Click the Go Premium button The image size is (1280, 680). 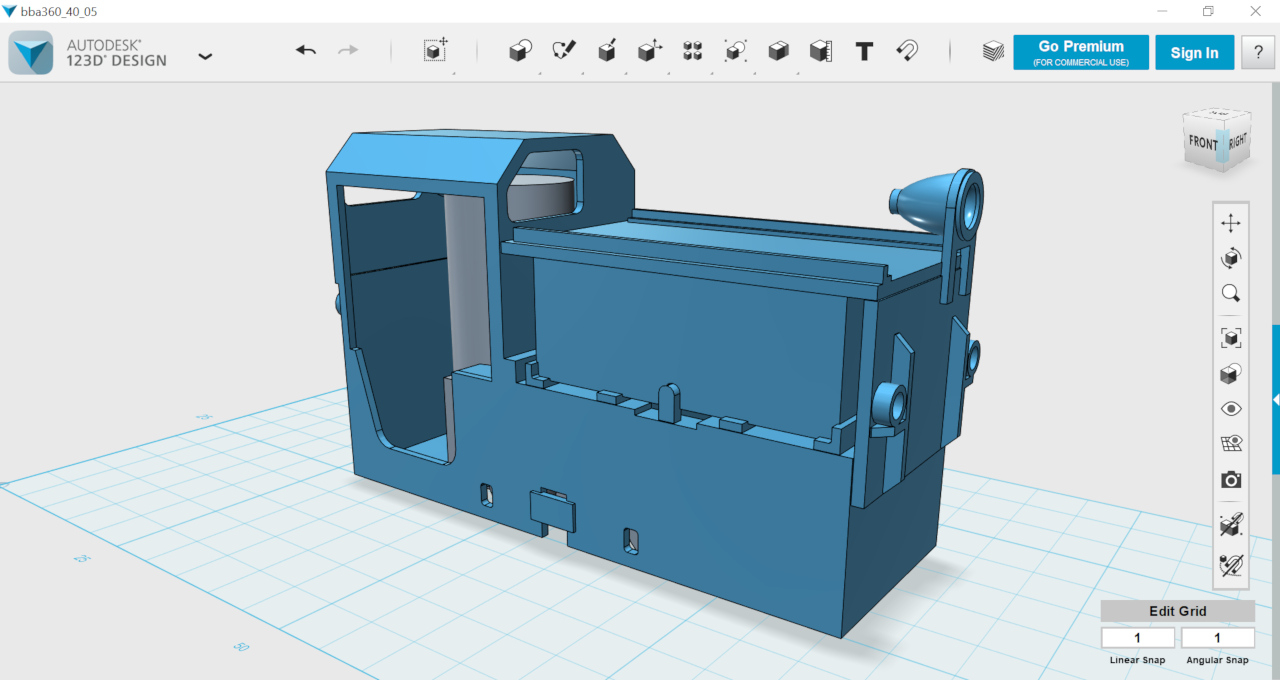coord(1081,53)
